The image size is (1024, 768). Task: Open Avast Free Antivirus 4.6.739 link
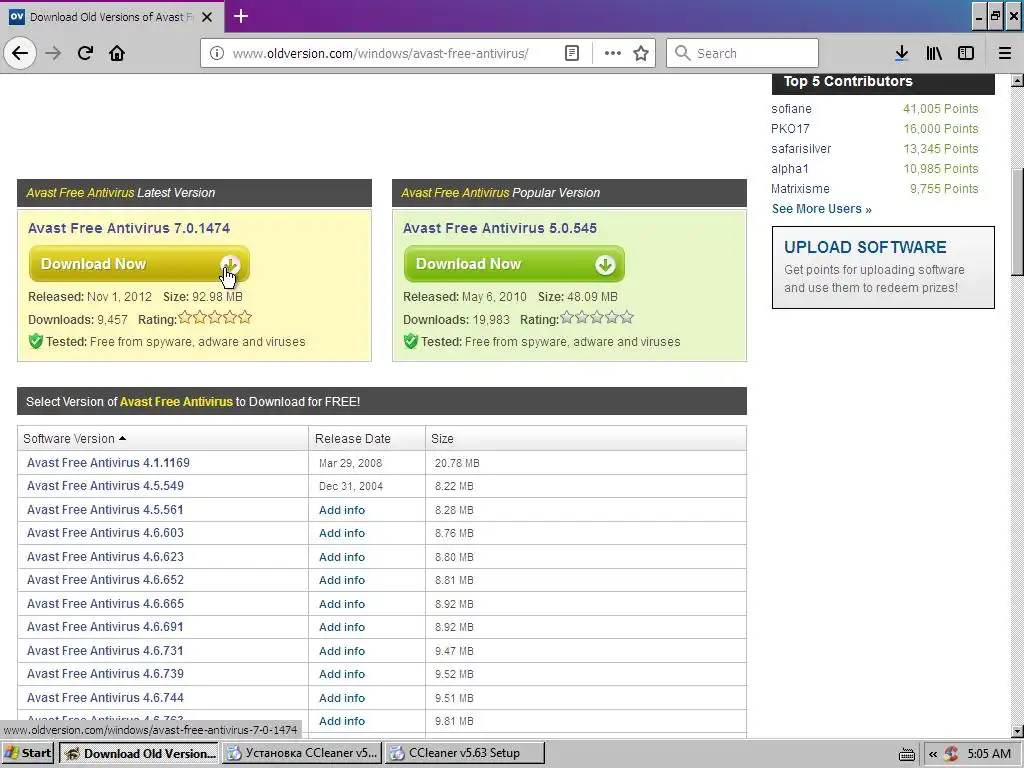point(105,674)
